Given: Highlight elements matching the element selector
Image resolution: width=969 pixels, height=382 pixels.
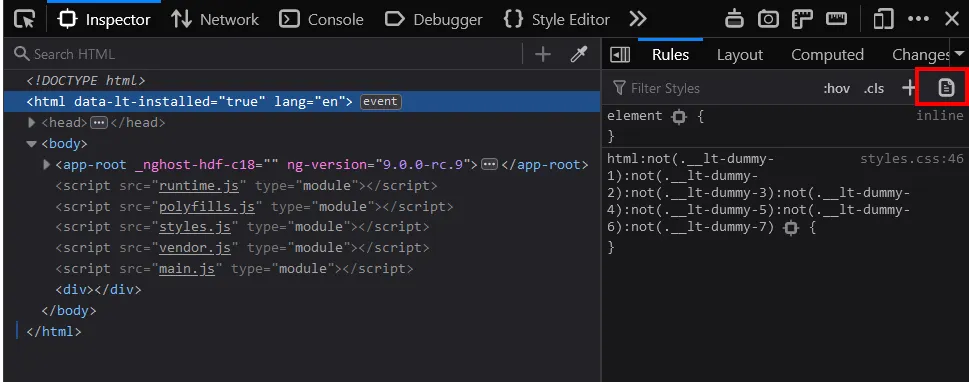Looking at the screenshot, I should [x=679, y=116].
